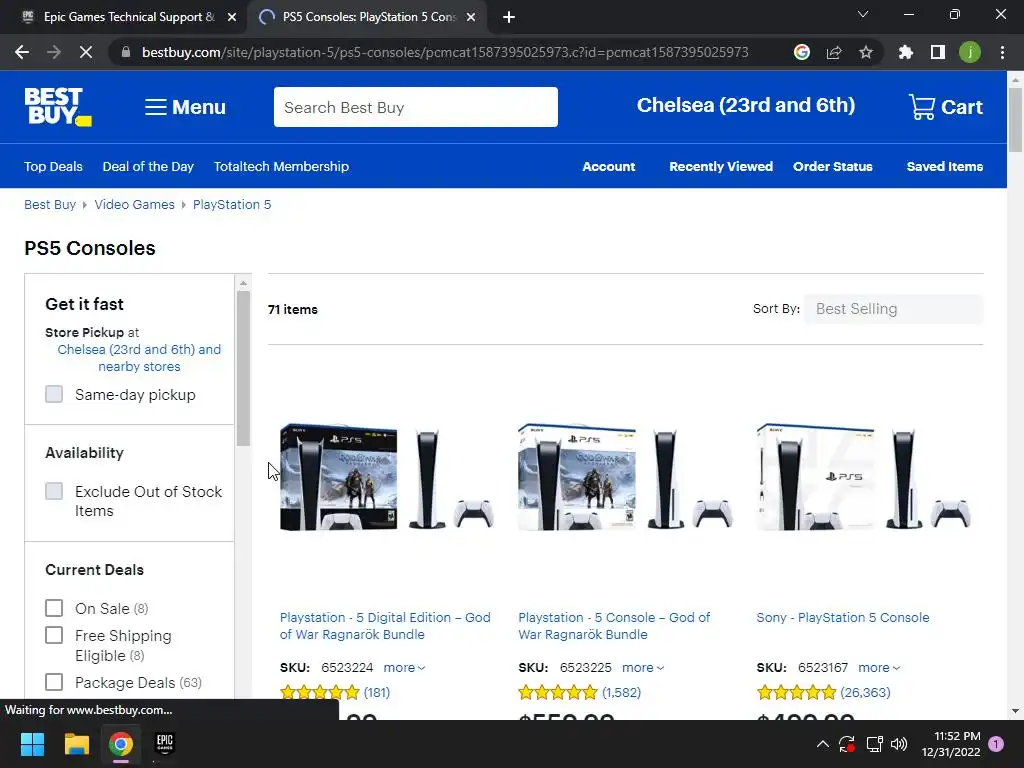Check the Same-day pickup checkbox
The height and width of the screenshot is (768, 1024).
coord(54,394)
